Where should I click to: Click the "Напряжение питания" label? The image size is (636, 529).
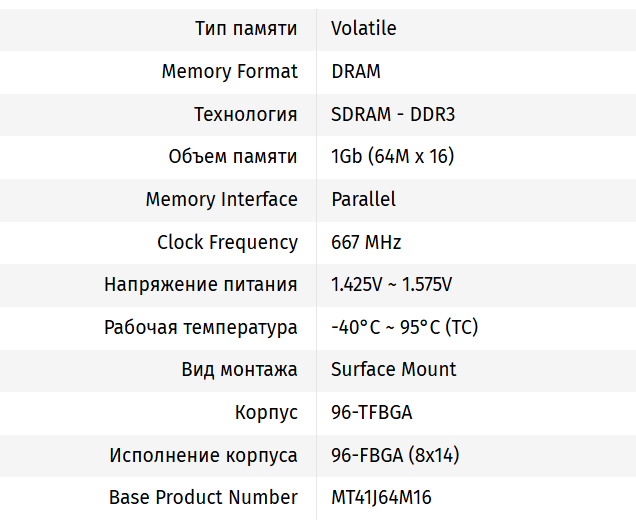point(200,284)
